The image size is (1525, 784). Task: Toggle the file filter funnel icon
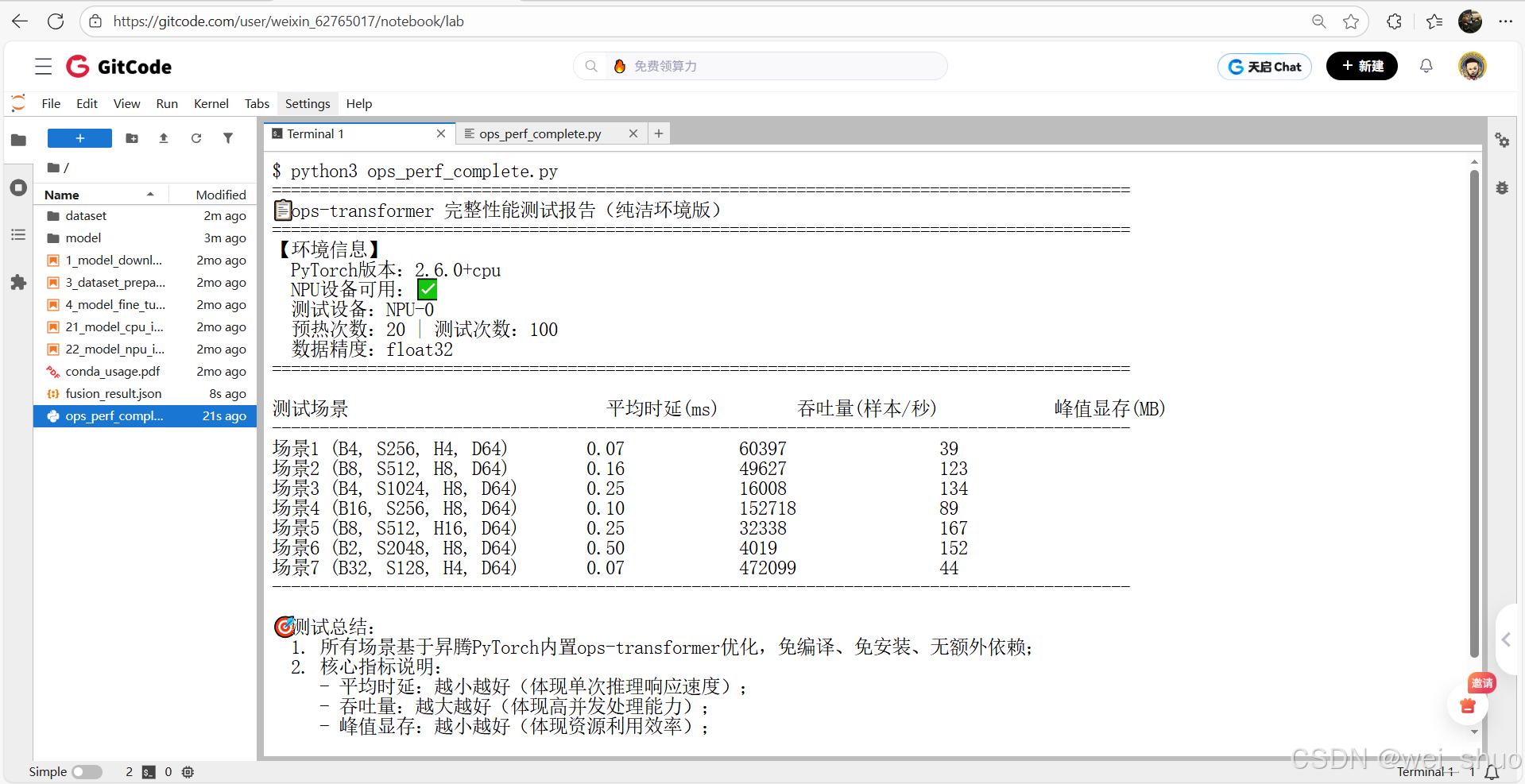[228, 138]
